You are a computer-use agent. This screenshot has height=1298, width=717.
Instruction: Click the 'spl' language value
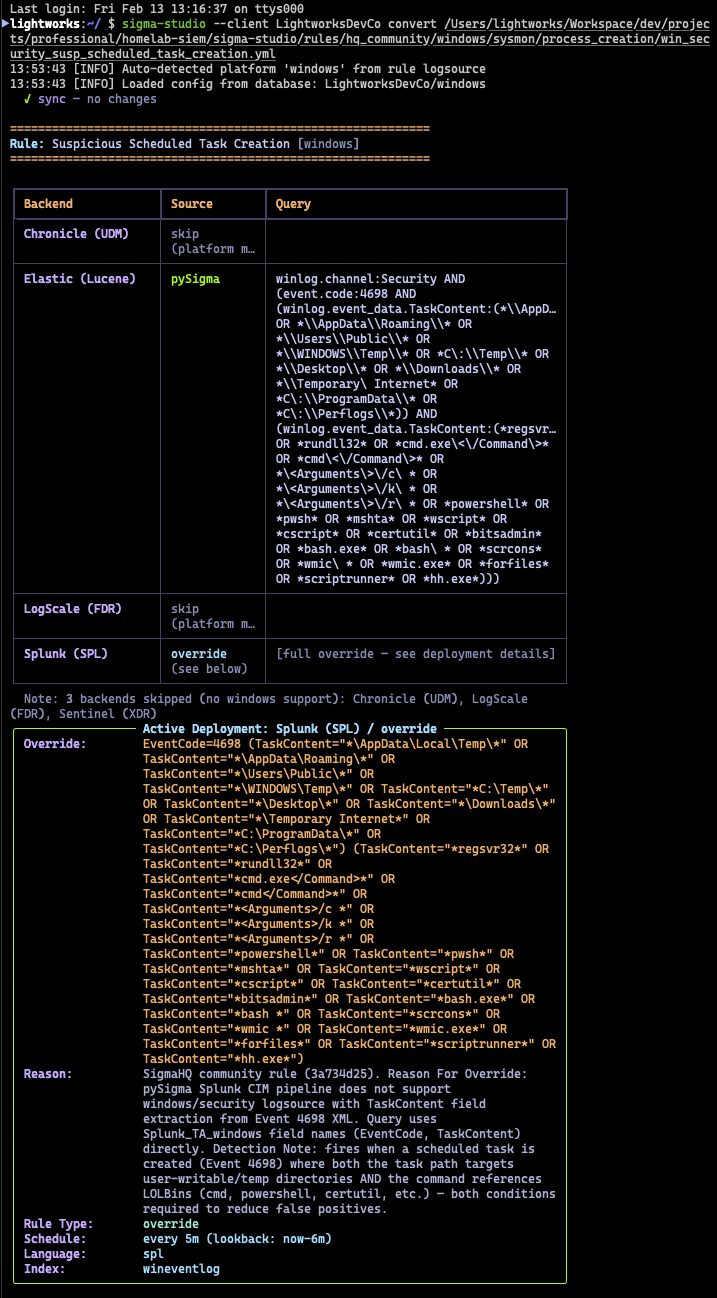click(x=153, y=1254)
